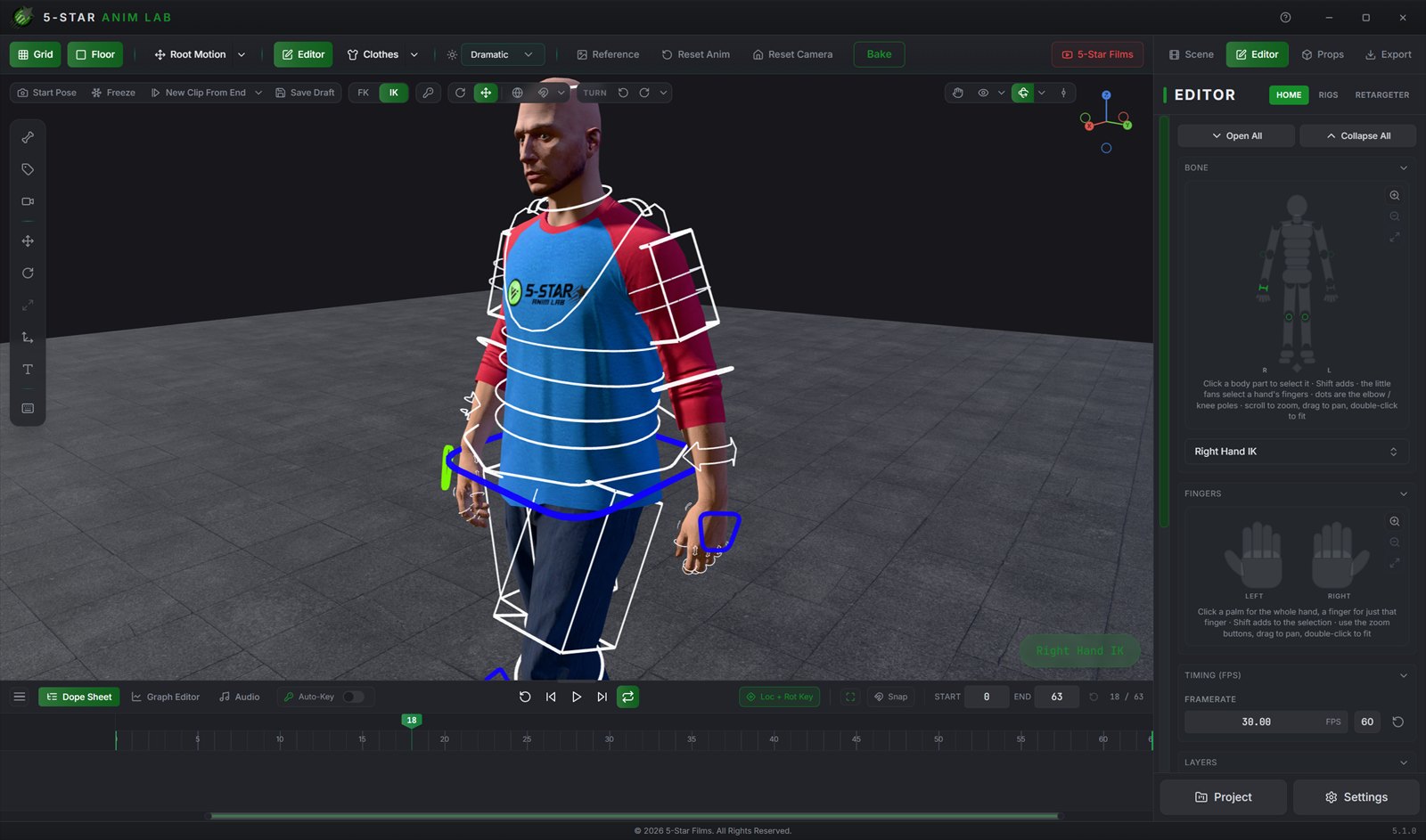
Task: Toggle the Floor display
Action: [95, 54]
